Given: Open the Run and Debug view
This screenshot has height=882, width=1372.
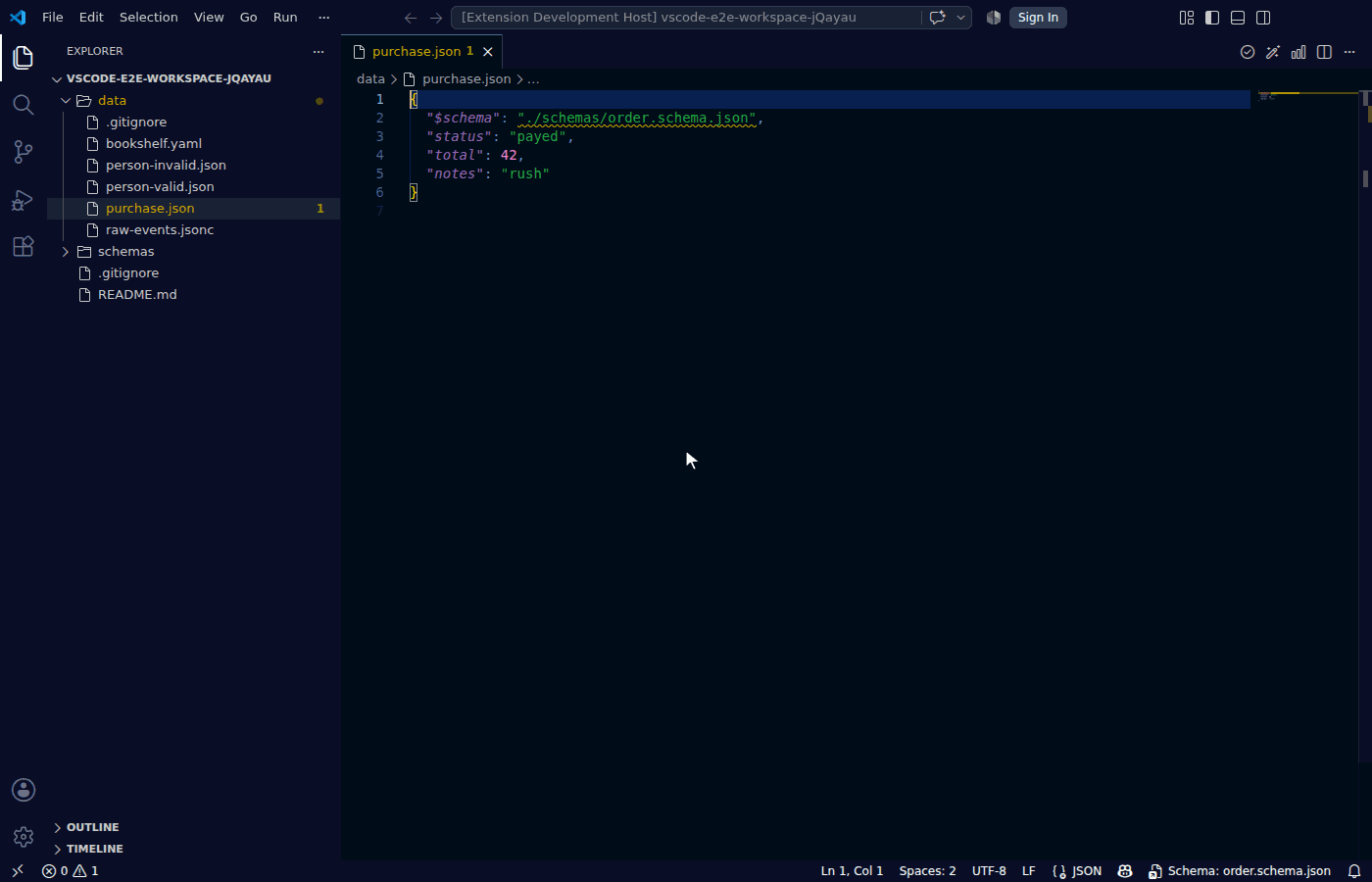Looking at the screenshot, I should (x=24, y=199).
